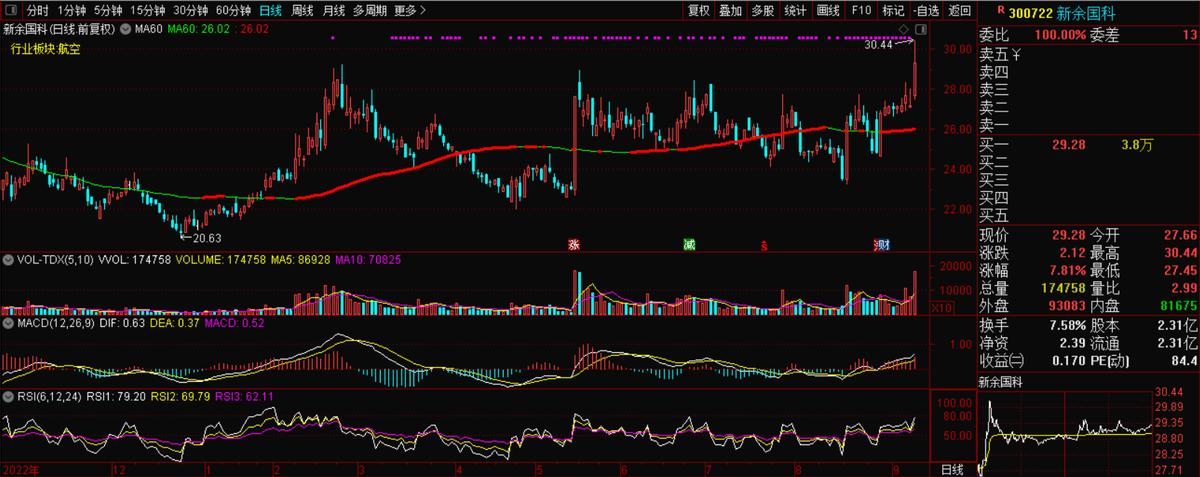Click the 复权 toolbar button
The width and height of the screenshot is (1200, 477).
[x=699, y=11]
